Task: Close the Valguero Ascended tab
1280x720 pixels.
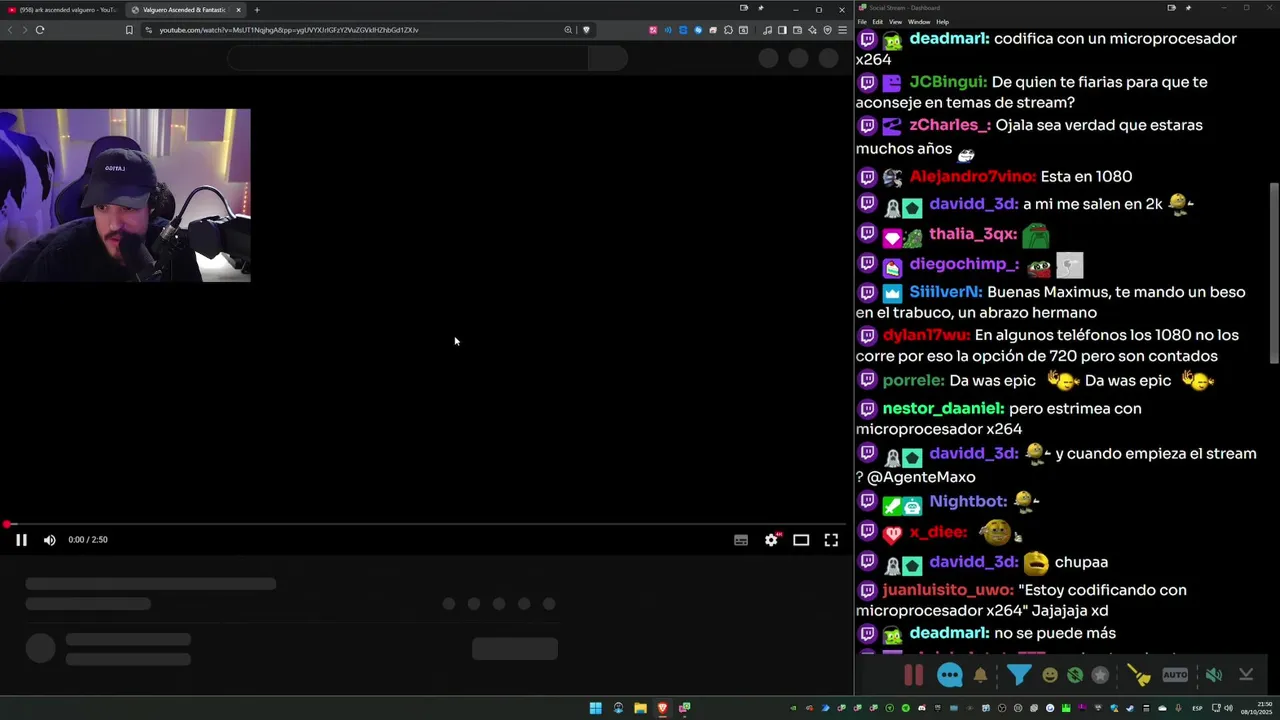Action: (238, 10)
